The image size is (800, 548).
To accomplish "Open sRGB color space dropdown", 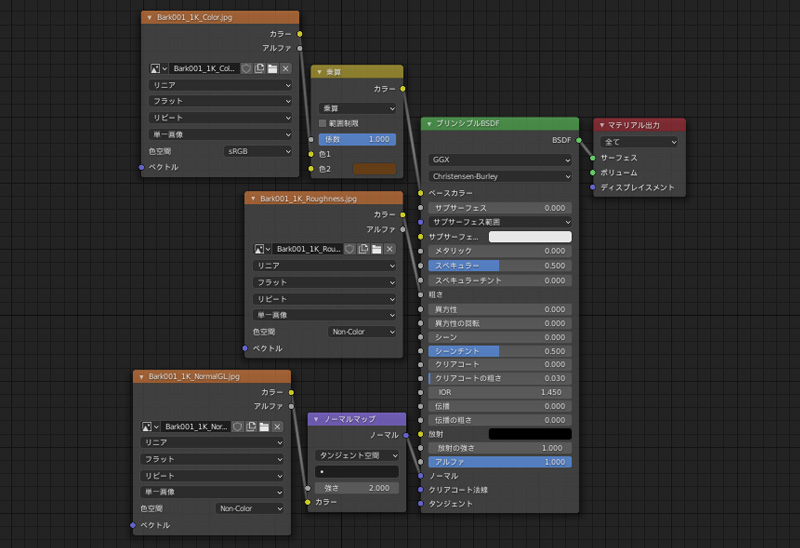I will coord(258,151).
